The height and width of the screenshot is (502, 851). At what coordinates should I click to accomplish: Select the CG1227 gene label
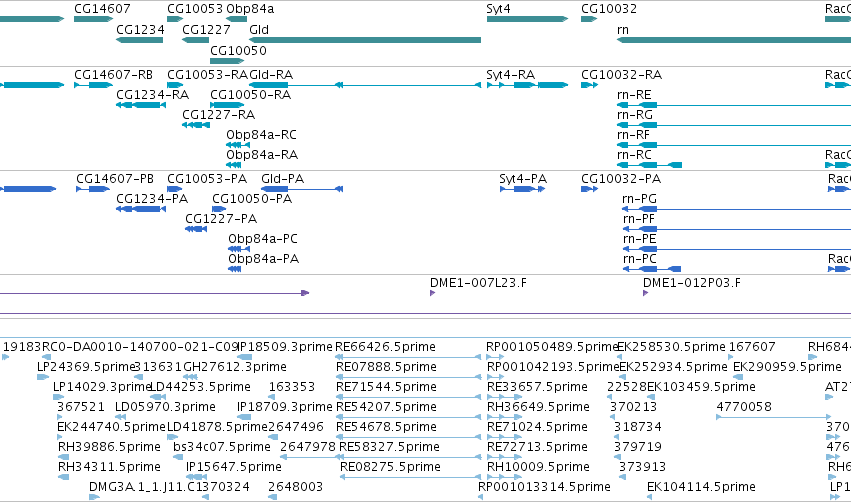pos(206,29)
